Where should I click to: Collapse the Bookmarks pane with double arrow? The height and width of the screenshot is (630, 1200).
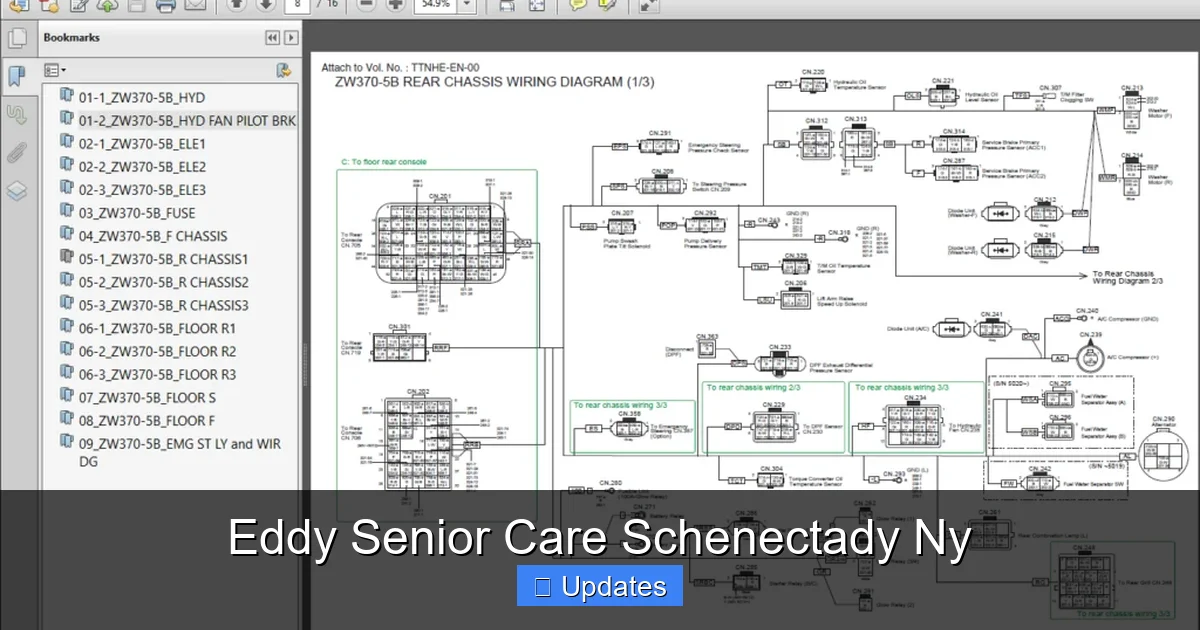pyautogui.click(x=272, y=38)
